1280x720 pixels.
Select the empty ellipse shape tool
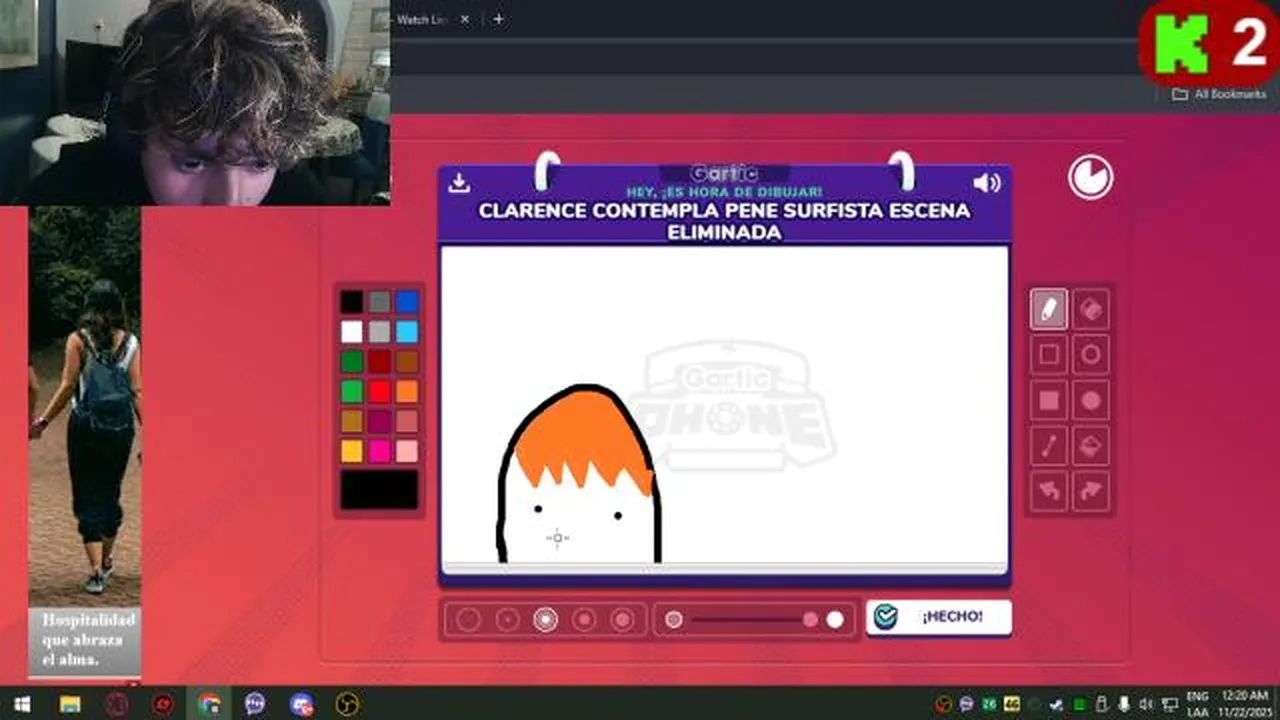[1091, 354]
